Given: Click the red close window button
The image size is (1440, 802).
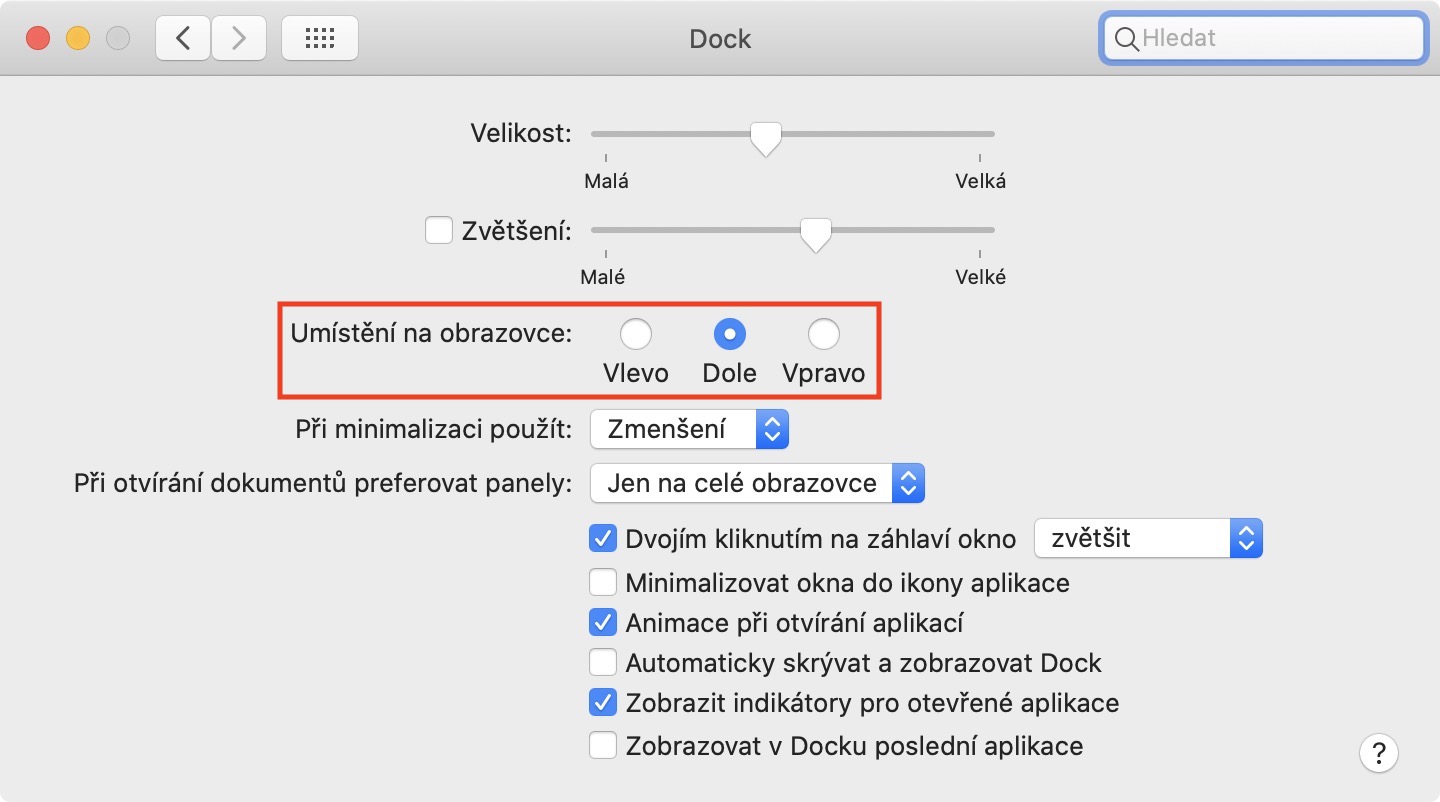Looking at the screenshot, I should (x=38, y=39).
